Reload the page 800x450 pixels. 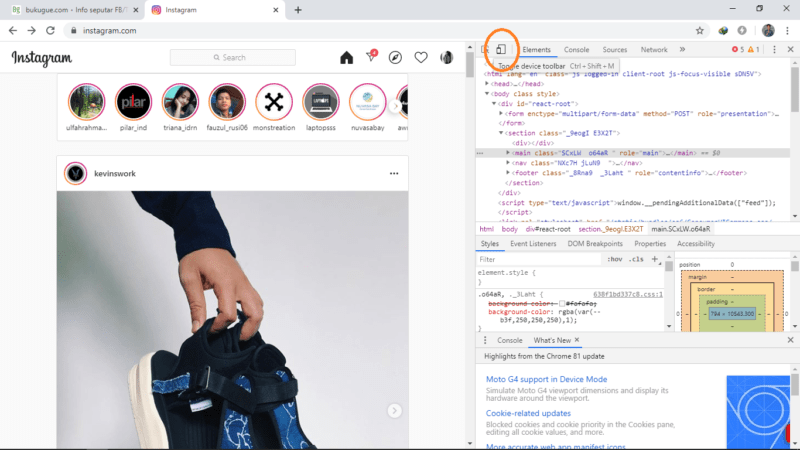[50, 31]
